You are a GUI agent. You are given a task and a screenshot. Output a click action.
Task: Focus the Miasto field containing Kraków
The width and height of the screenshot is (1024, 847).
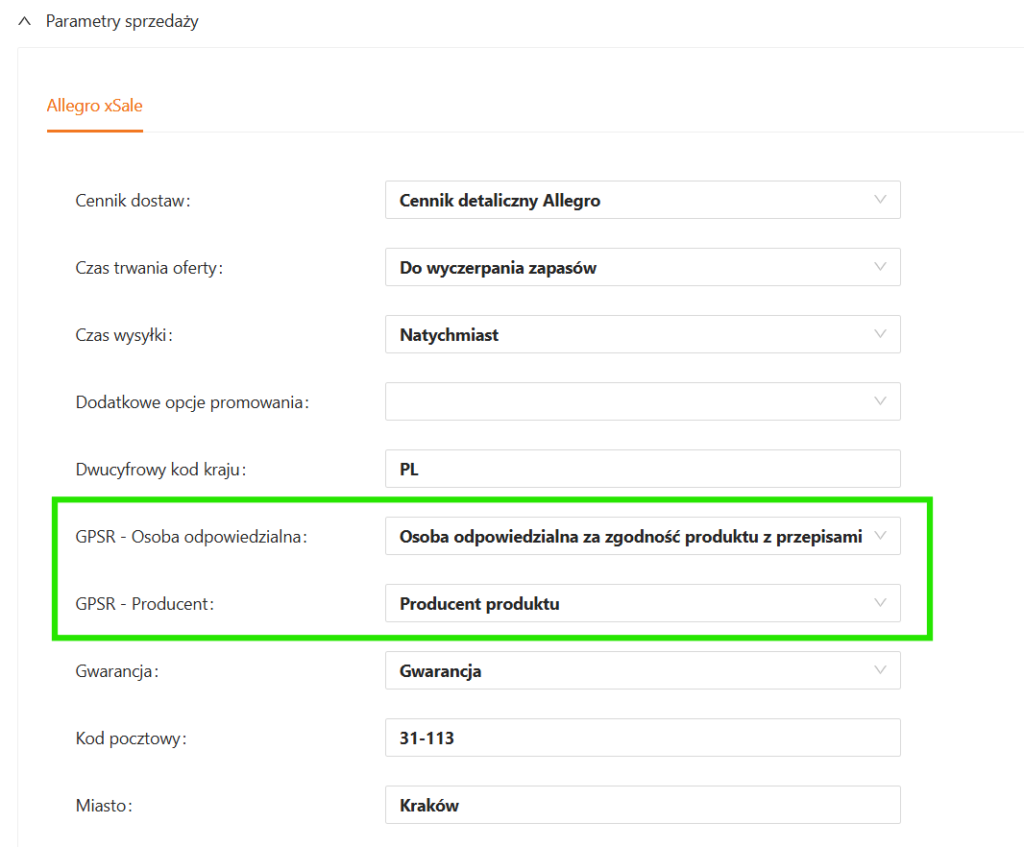pyautogui.click(x=642, y=805)
